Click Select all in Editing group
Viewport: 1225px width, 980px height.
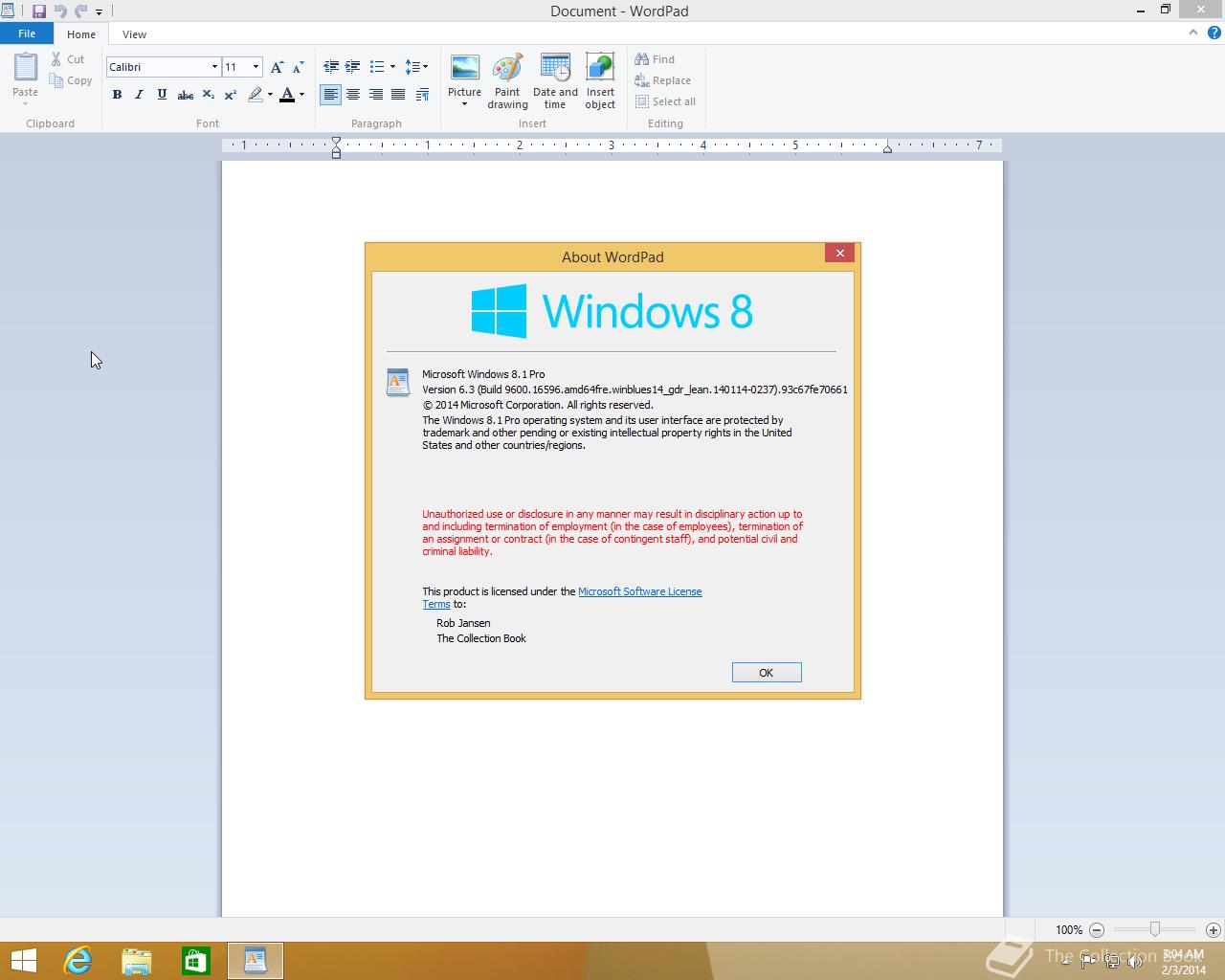[665, 101]
